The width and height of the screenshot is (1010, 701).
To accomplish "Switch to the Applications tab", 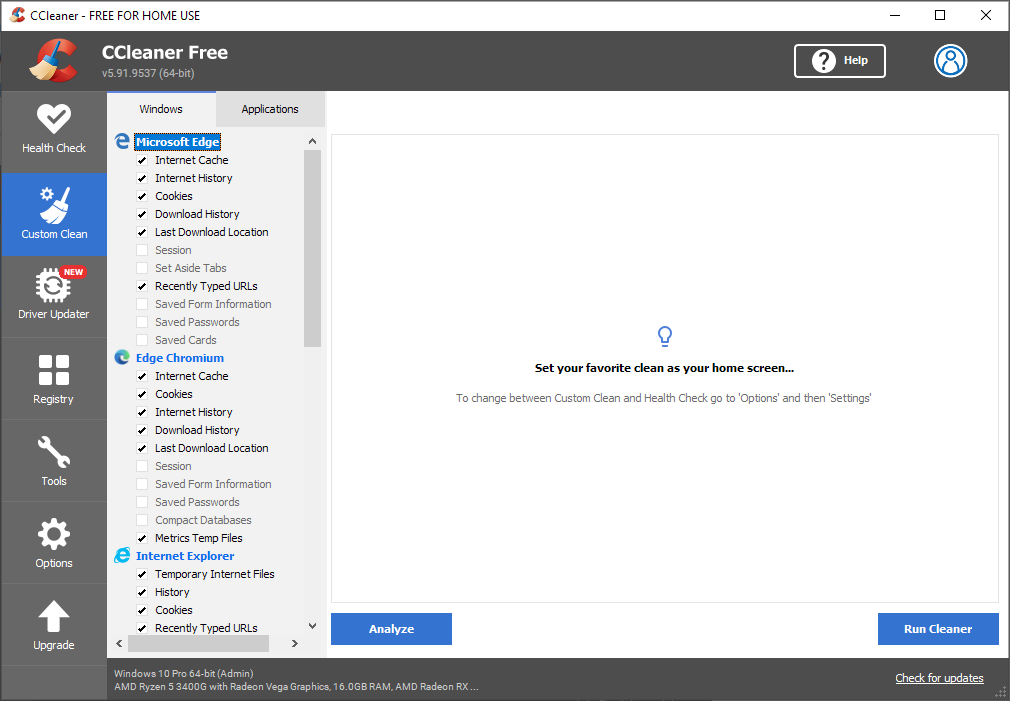I will point(270,109).
